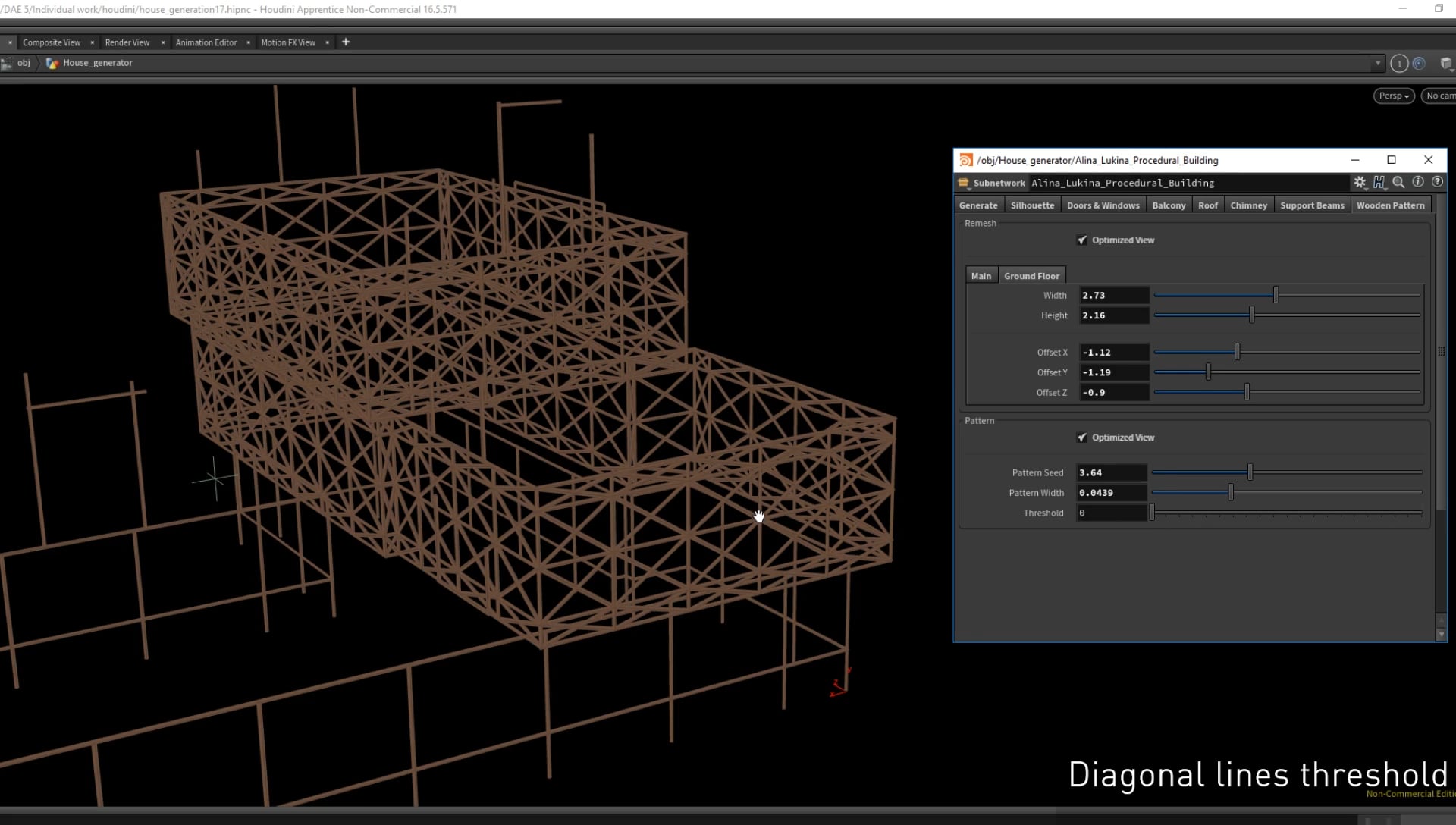The width and height of the screenshot is (1456, 825).
Task: Open the network path history dropdown arrow
Action: click(1379, 63)
